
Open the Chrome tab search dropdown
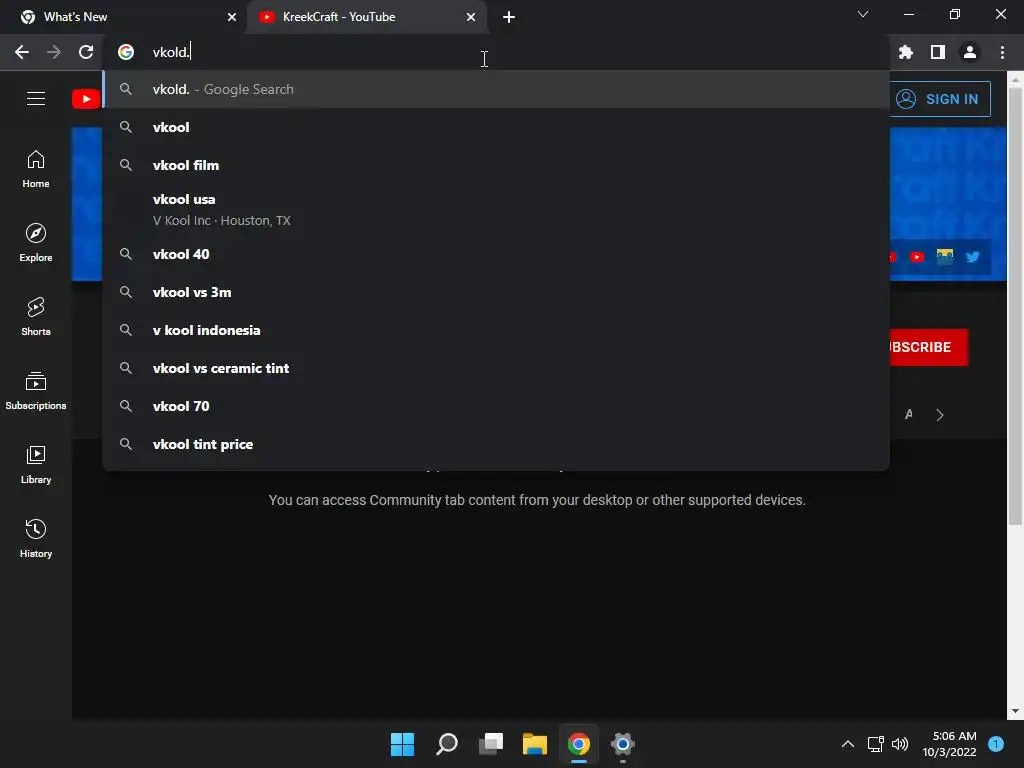coord(863,14)
